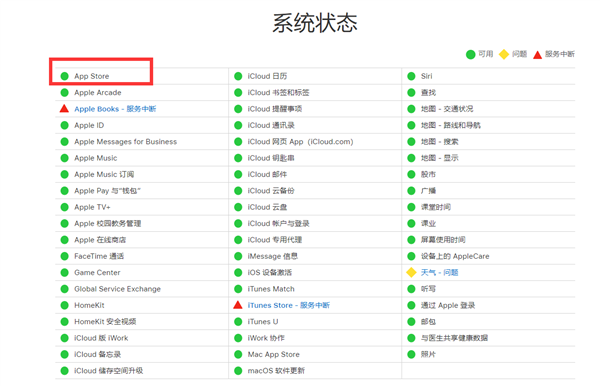Select the iCloud 通讯录 text
This screenshot has width=600, height=386.
tap(271, 125)
